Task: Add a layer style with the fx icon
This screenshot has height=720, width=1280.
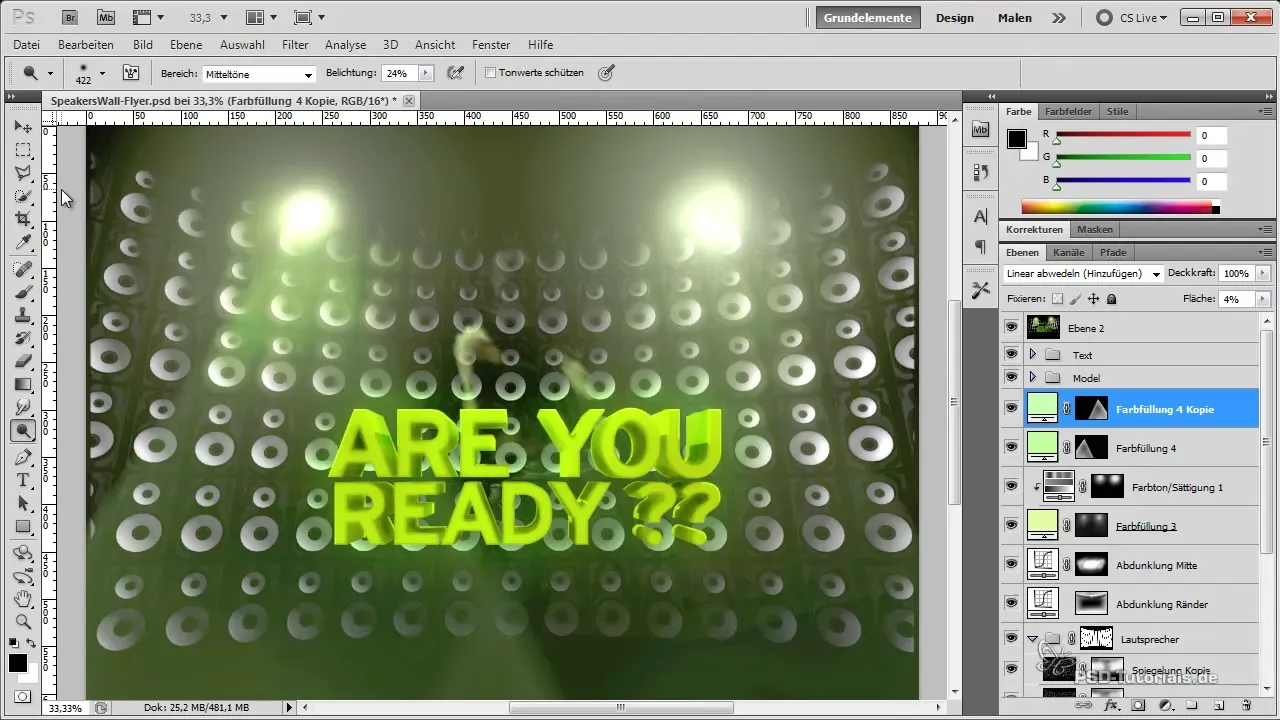Action: click(x=1110, y=705)
